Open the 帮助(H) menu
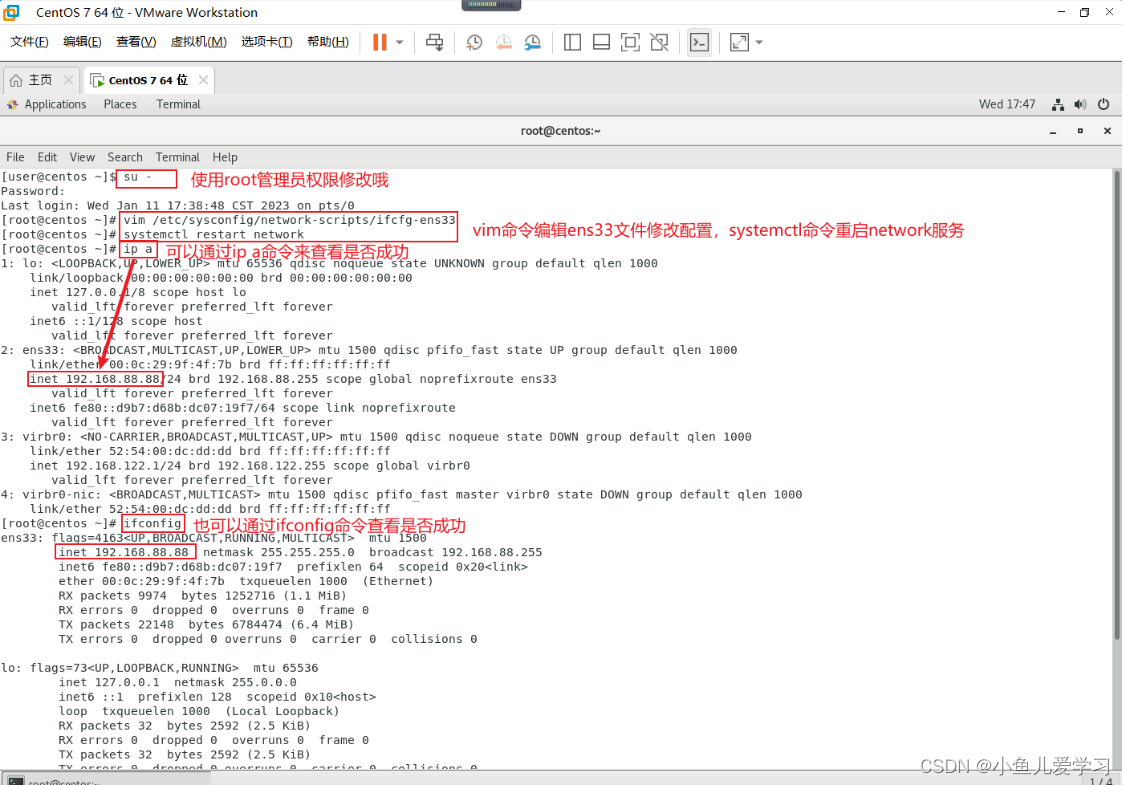 [328, 42]
